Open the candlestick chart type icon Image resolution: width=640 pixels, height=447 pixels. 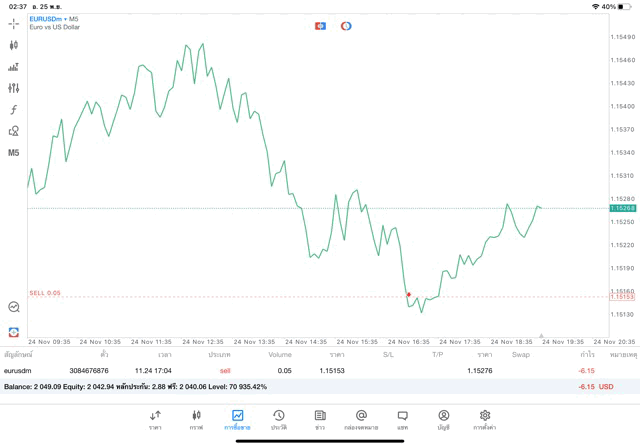click(x=14, y=45)
